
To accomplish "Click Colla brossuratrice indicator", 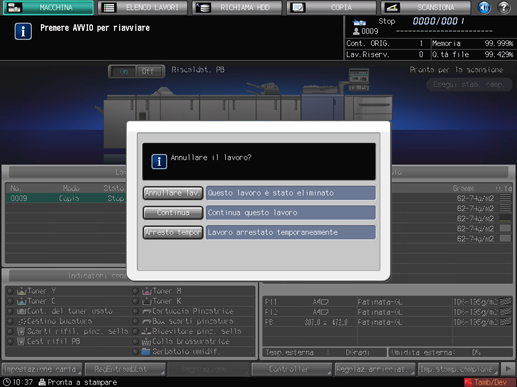I will coord(181,341).
